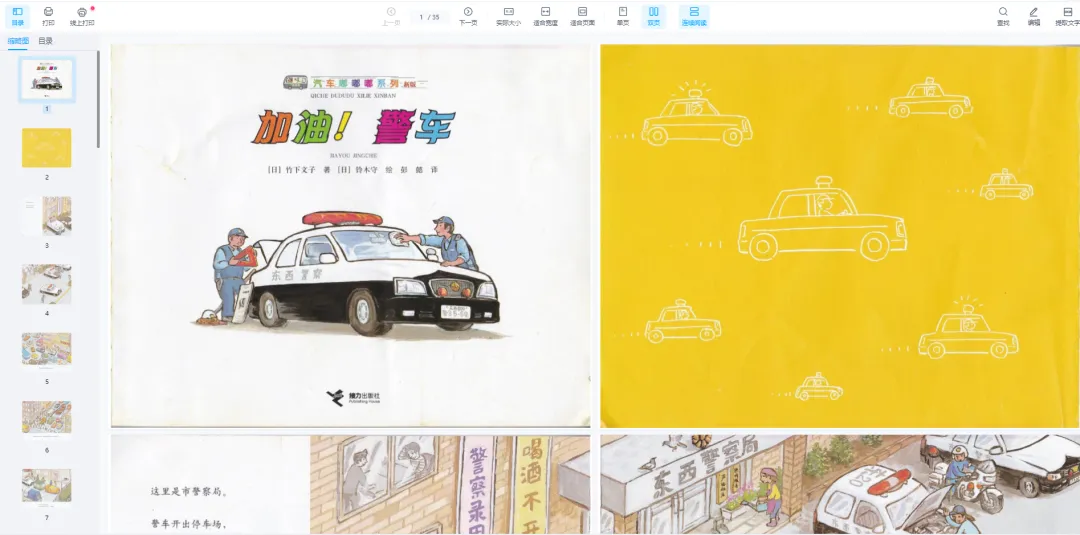Screen dimensions: 1080x535
Task: Click the page number input field
Action: [430, 17]
